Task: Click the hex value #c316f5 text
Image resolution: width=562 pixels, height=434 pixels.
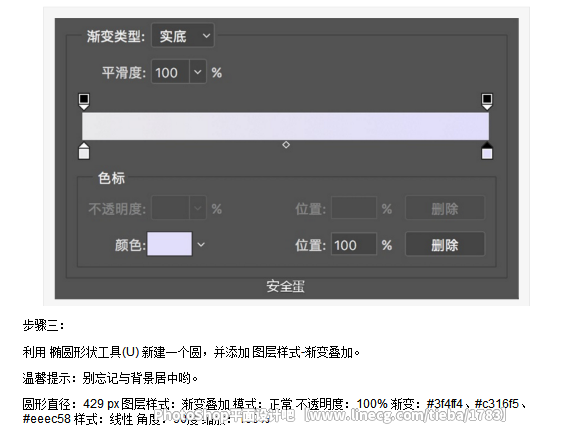Action: (x=496, y=404)
